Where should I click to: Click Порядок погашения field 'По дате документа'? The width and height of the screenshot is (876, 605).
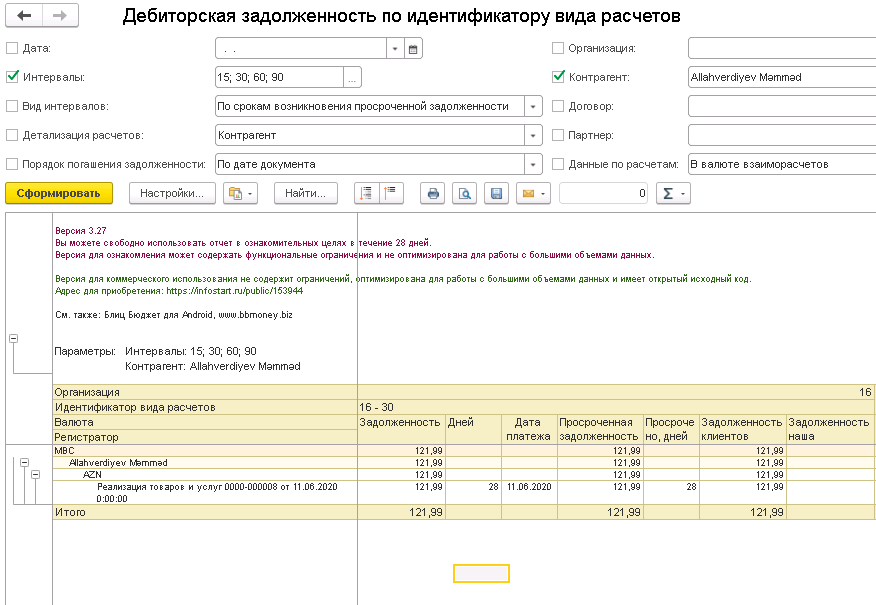pos(370,165)
